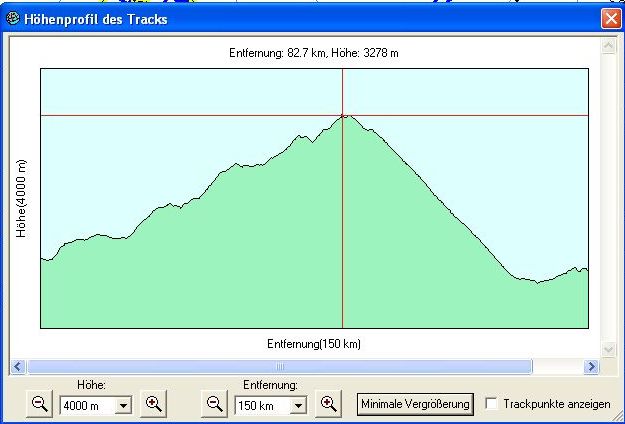Close the Höhenprofil des Tracks window
The height and width of the screenshot is (424, 625).
[x=610, y=18]
